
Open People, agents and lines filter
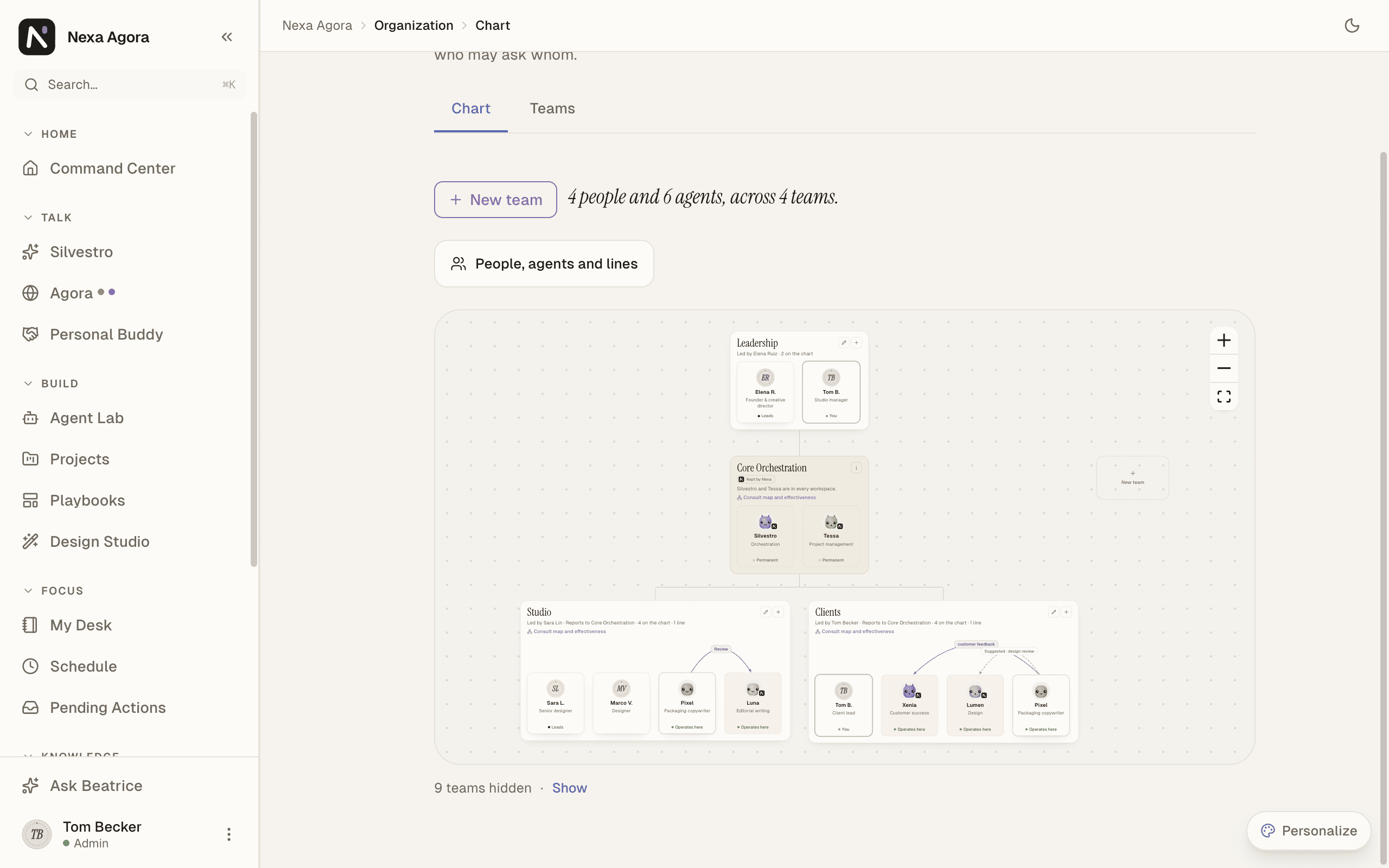tap(544, 264)
